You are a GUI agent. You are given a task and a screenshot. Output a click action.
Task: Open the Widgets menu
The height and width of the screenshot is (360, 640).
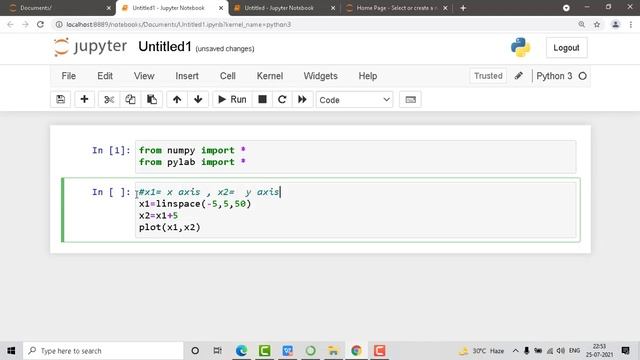[x=320, y=76]
